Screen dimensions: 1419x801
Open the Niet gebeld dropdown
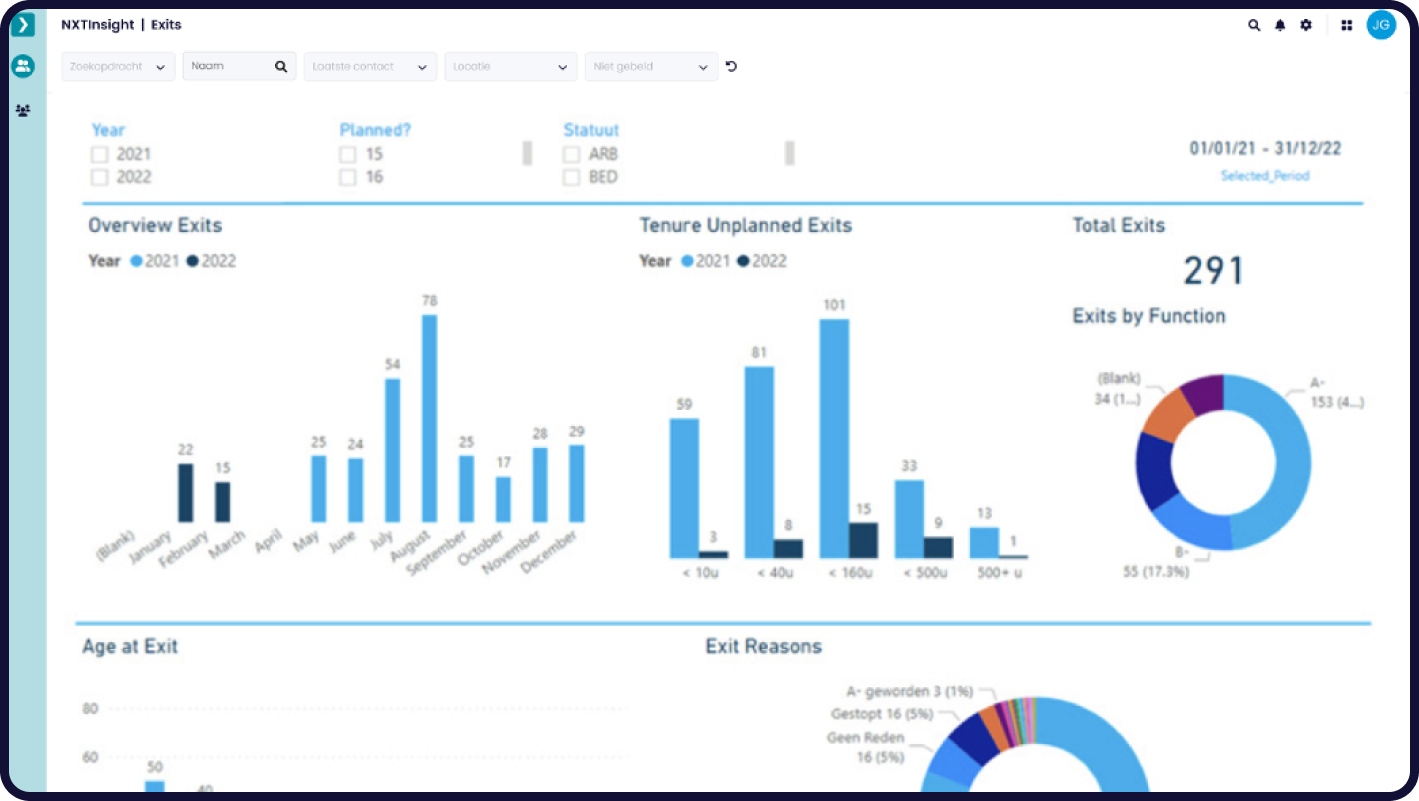(x=651, y=67)
